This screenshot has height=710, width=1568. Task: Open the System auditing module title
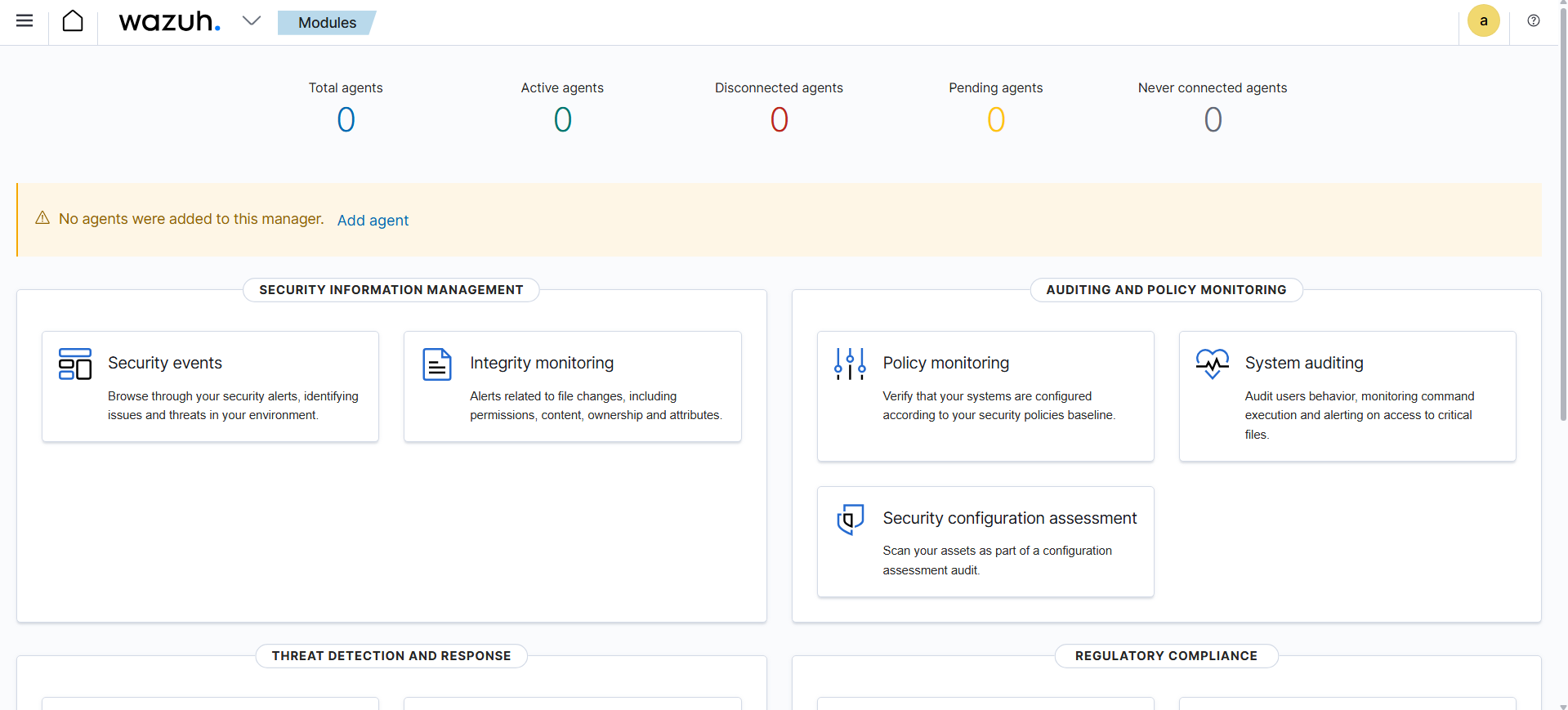click(1304, 363)
